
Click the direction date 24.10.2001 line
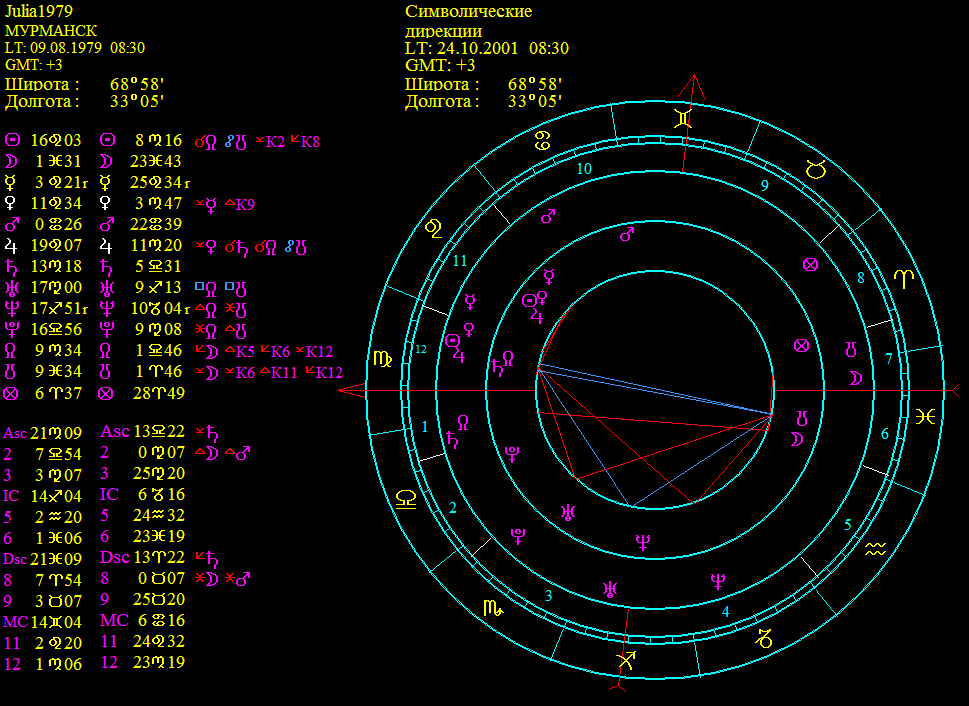tap(487, 48)
